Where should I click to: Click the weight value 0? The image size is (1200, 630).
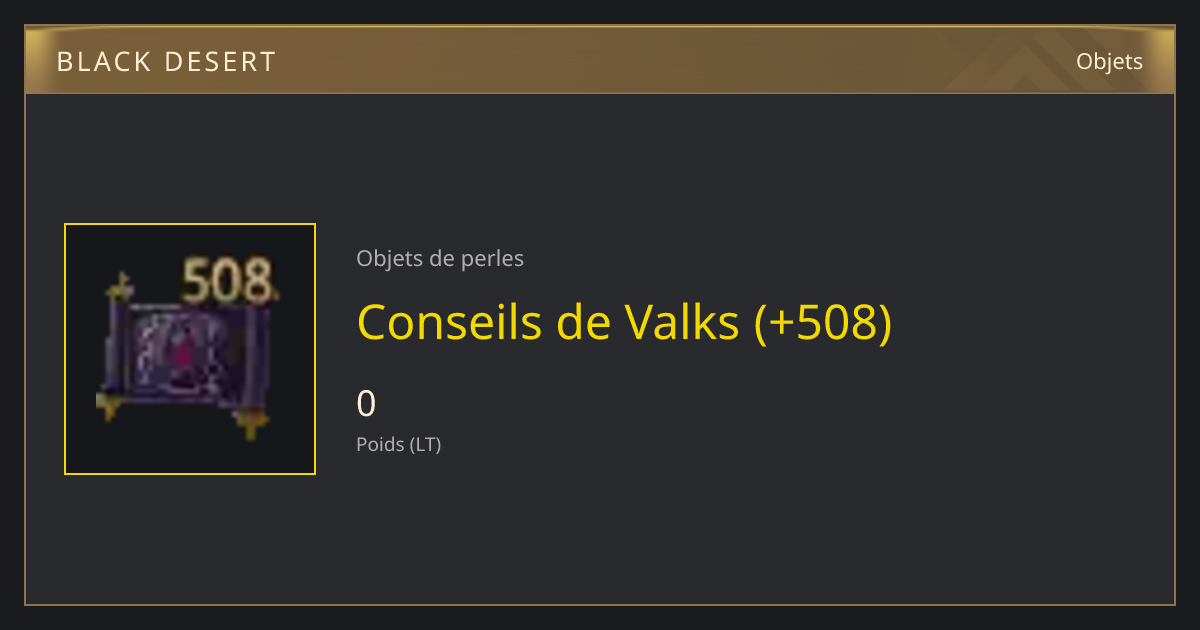pos(366,404)
